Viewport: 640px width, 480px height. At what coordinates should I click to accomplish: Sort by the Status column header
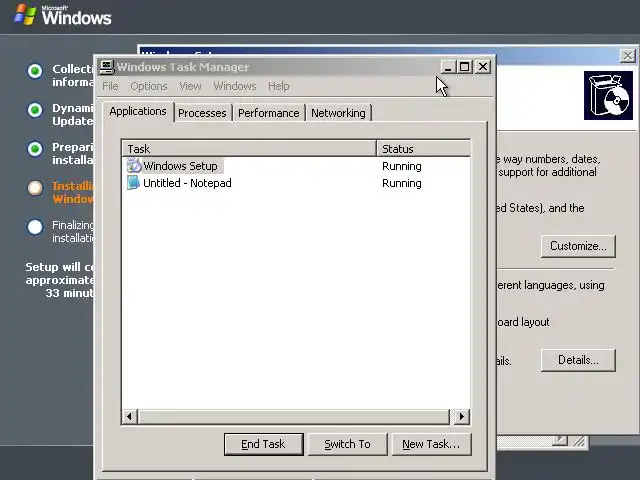point(424,149)
